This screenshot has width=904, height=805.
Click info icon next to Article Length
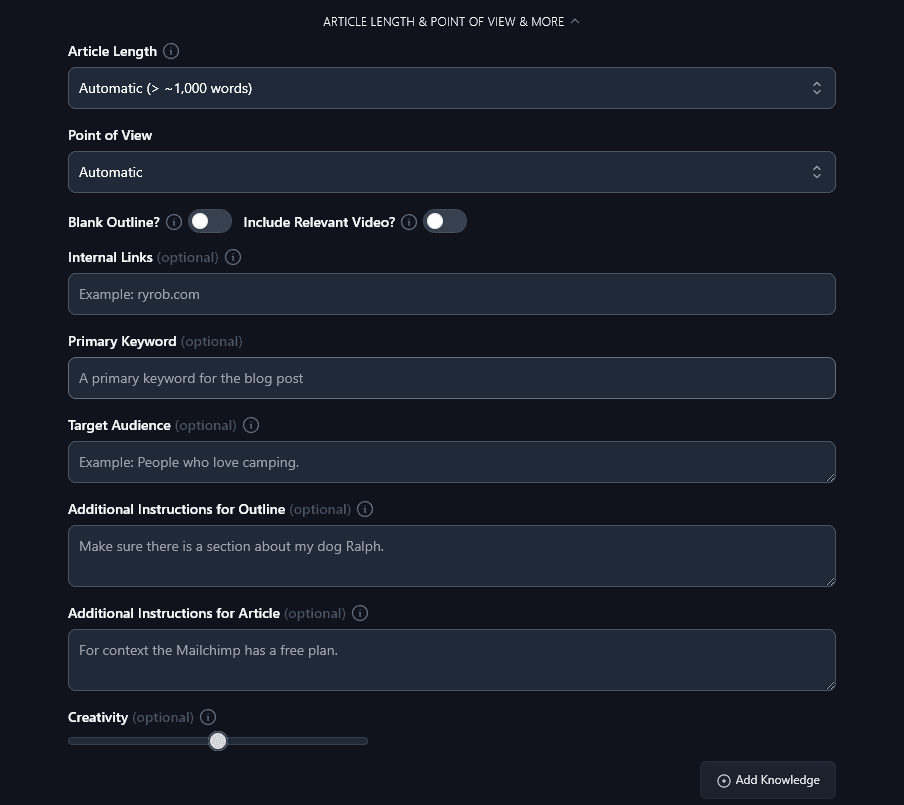[171, 51]
